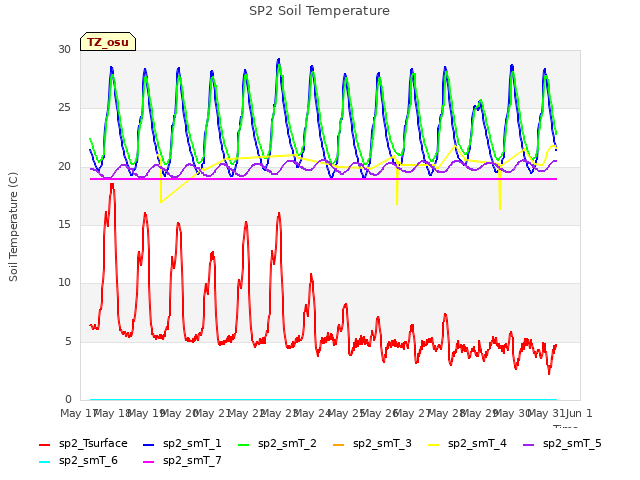This screenshot has width=640, height=480.
Task: Click orange sp2_smT_3 legend color marker
Action: 339,444
